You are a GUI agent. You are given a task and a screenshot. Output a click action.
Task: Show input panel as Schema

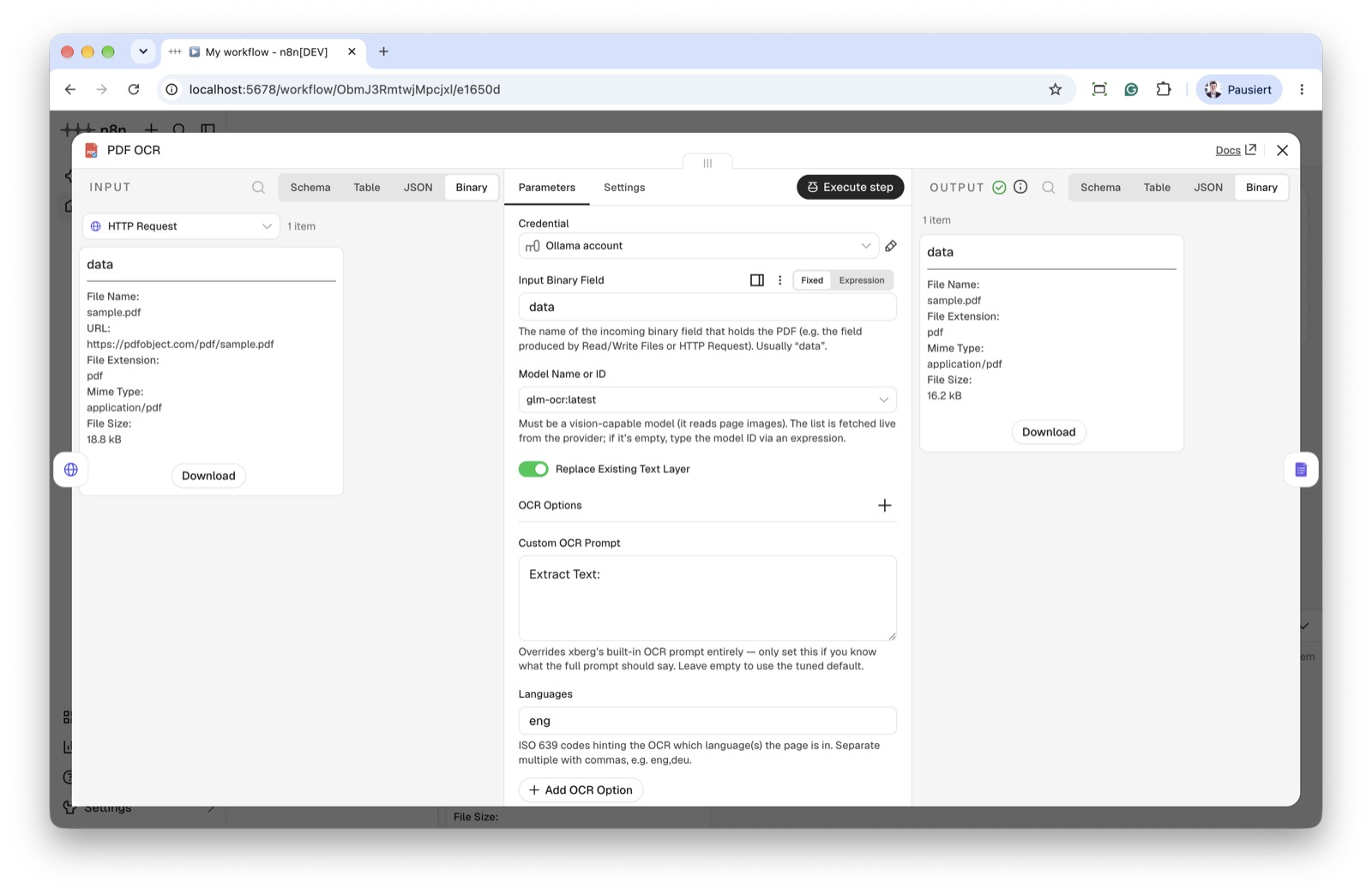tap(310, 187)
